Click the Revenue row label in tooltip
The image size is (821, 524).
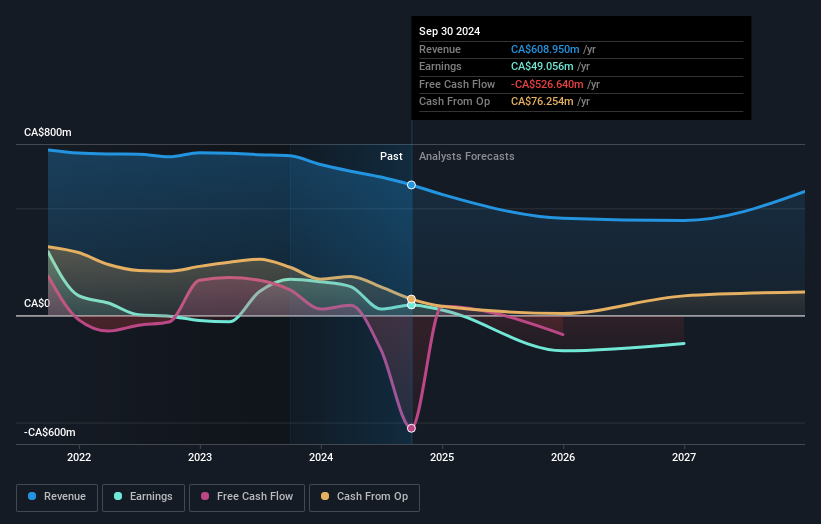point(440,49)
